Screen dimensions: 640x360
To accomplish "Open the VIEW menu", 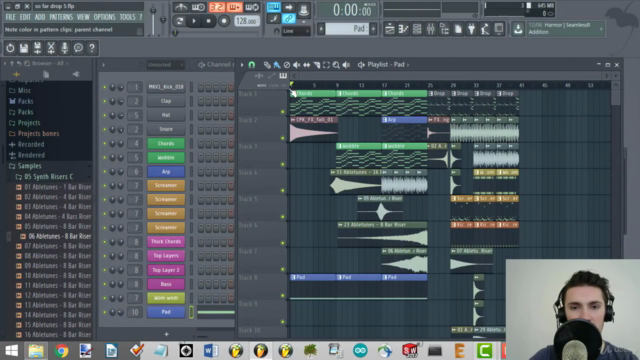I will pyautogui.click(x=83, y=17).
